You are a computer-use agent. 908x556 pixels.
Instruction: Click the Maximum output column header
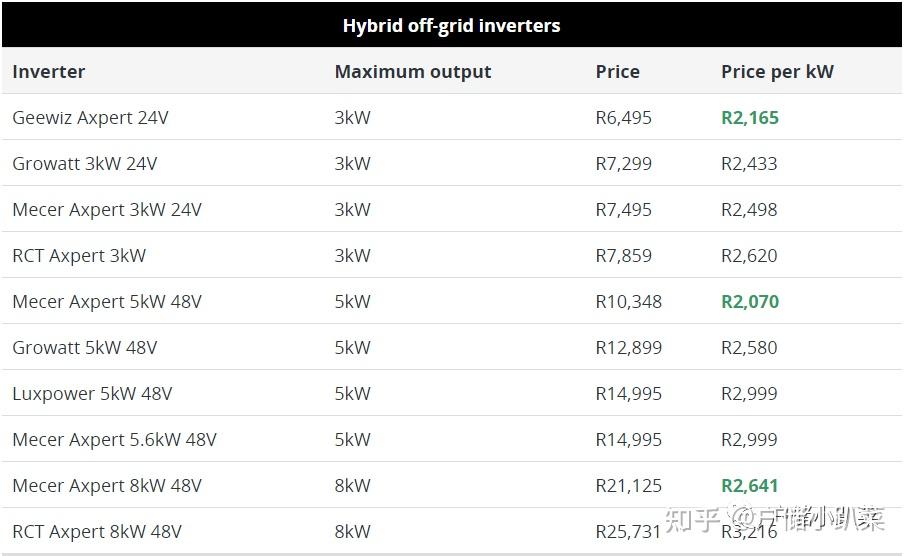[413, 71]
